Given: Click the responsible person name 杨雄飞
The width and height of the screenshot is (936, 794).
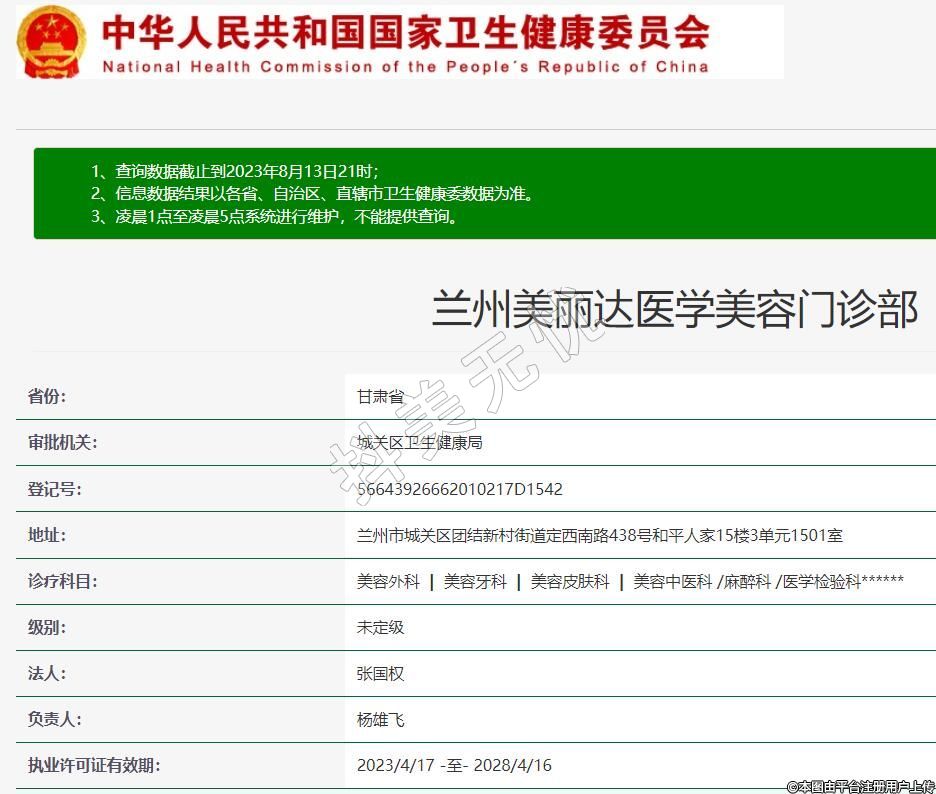Looking at the screenshot, I should point(380,719).
